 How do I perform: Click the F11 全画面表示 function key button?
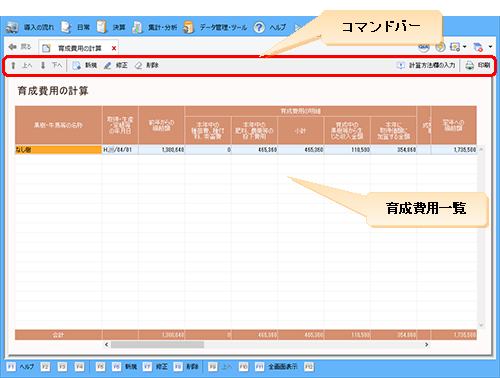tap(277, 367)
